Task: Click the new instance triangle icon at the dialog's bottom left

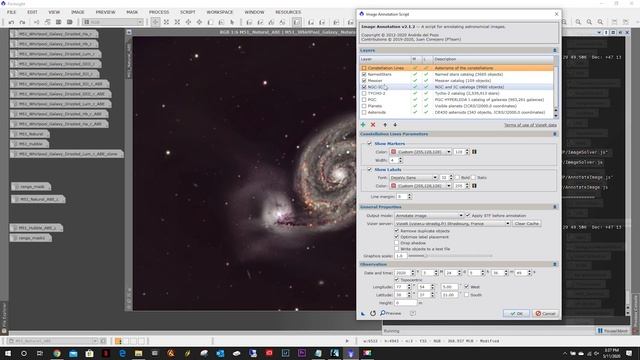Action: click(x=363, y=313)
